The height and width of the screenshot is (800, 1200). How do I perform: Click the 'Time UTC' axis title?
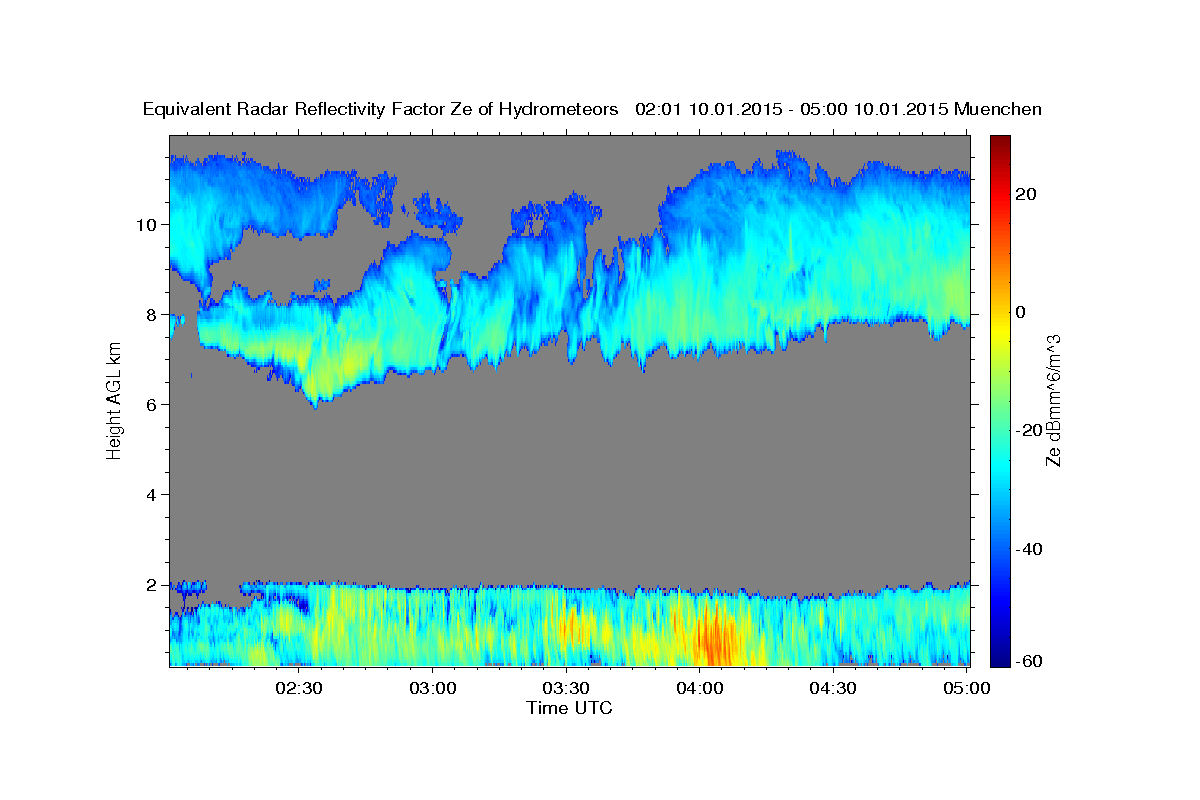[569, 708]
